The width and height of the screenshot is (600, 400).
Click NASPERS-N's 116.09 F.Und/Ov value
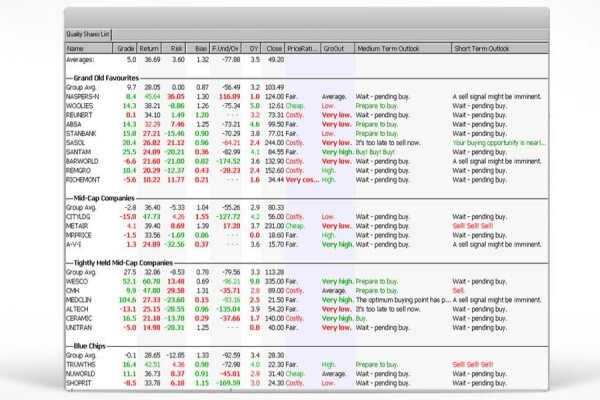[230, 97]
